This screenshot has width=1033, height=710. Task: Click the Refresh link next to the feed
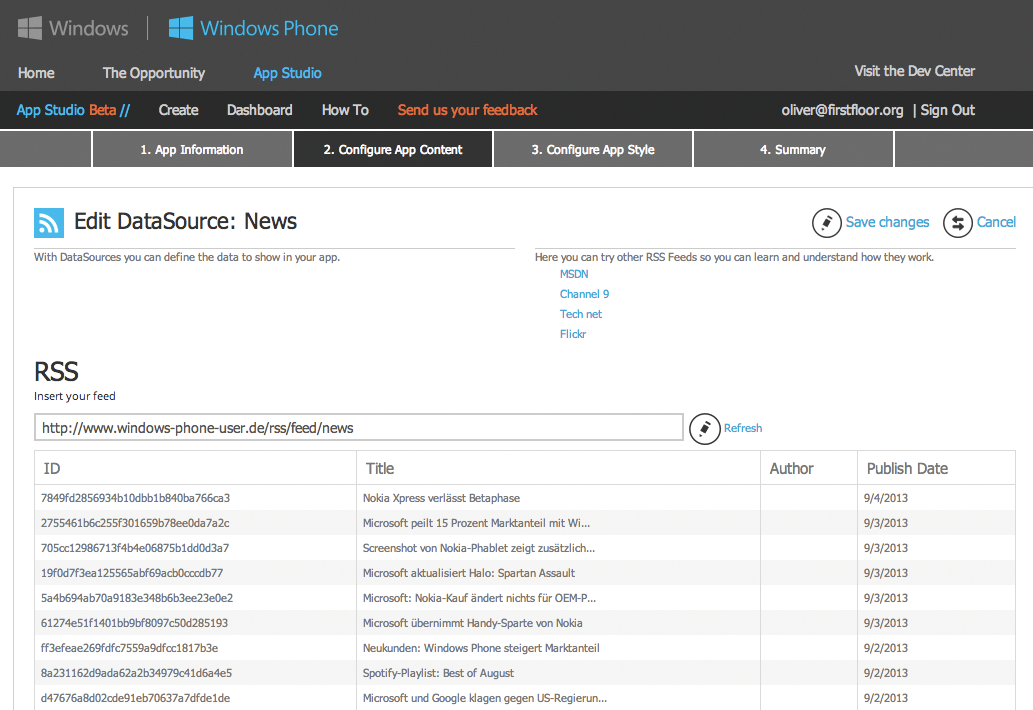[743, 428]
